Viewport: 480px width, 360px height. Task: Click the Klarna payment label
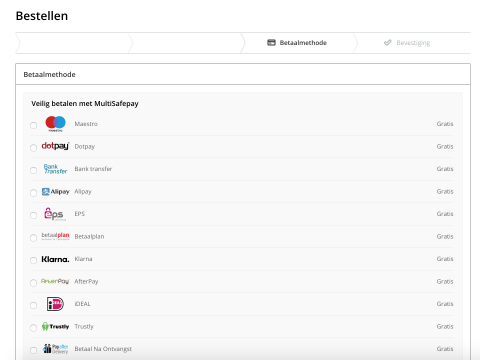tap(83, 259)
